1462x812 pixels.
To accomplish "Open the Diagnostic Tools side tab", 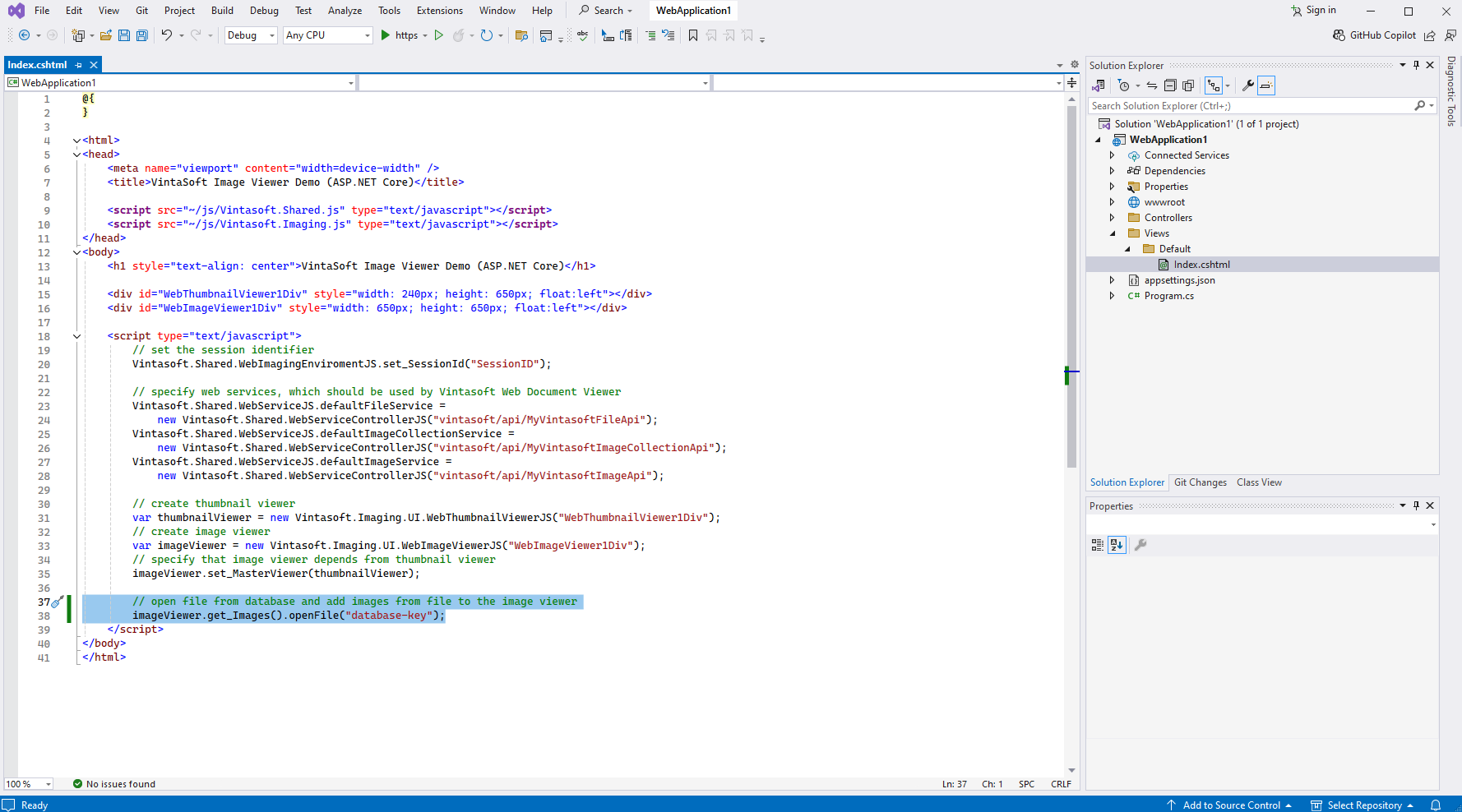I will point(1451,91).
